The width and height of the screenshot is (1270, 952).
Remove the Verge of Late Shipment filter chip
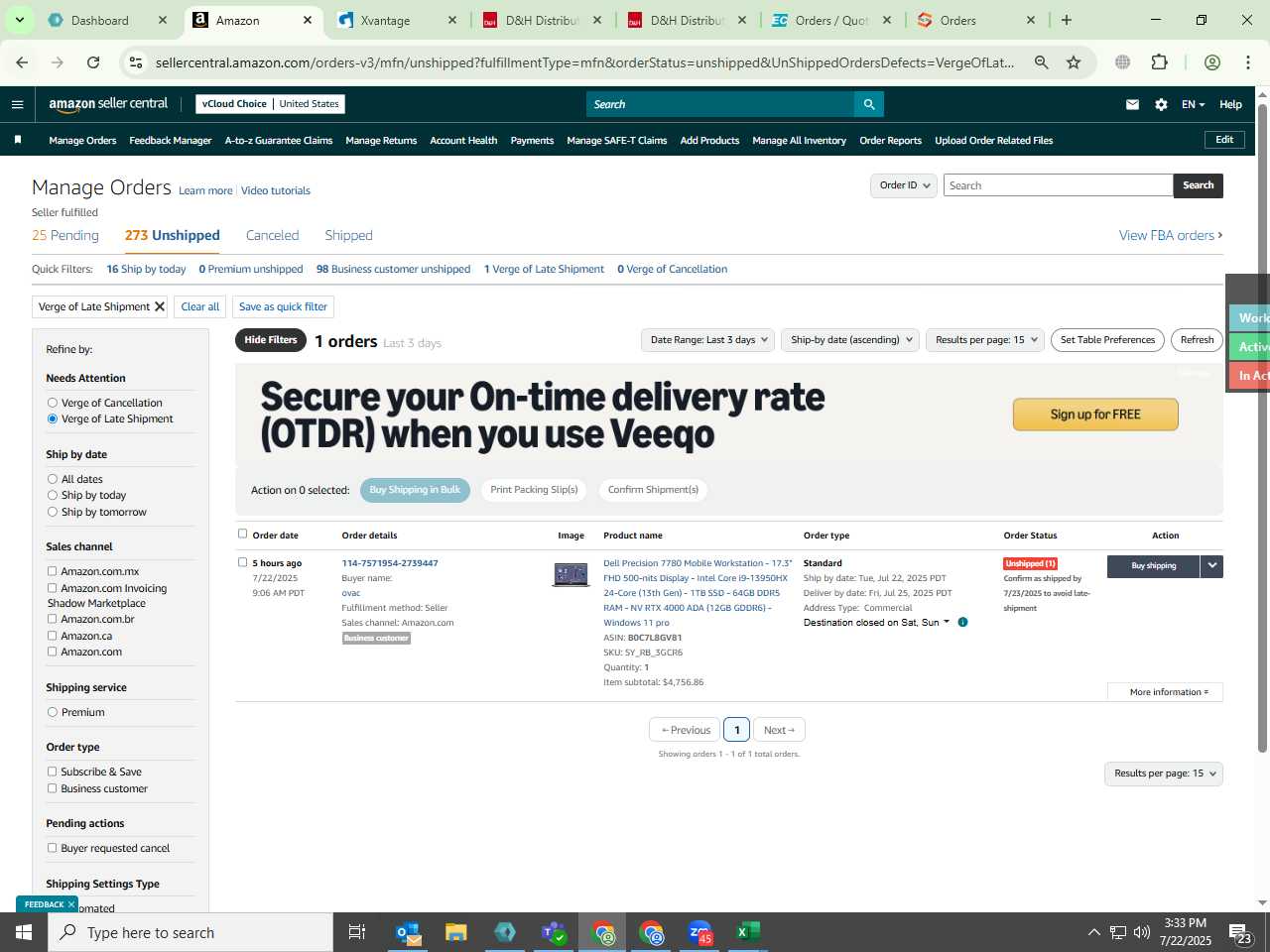[x=159, y=306]
